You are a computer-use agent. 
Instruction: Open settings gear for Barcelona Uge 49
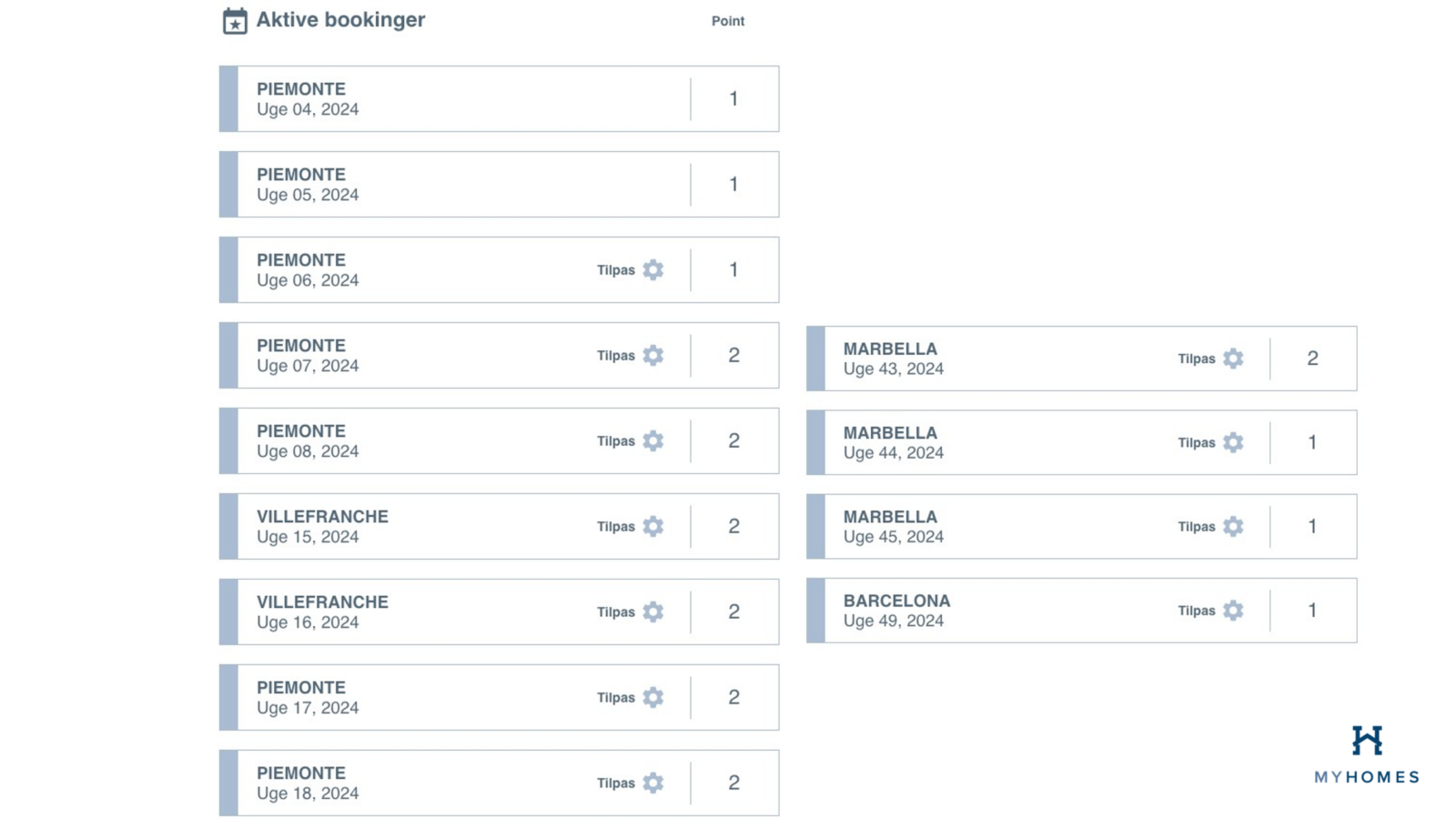(1233, 611)
